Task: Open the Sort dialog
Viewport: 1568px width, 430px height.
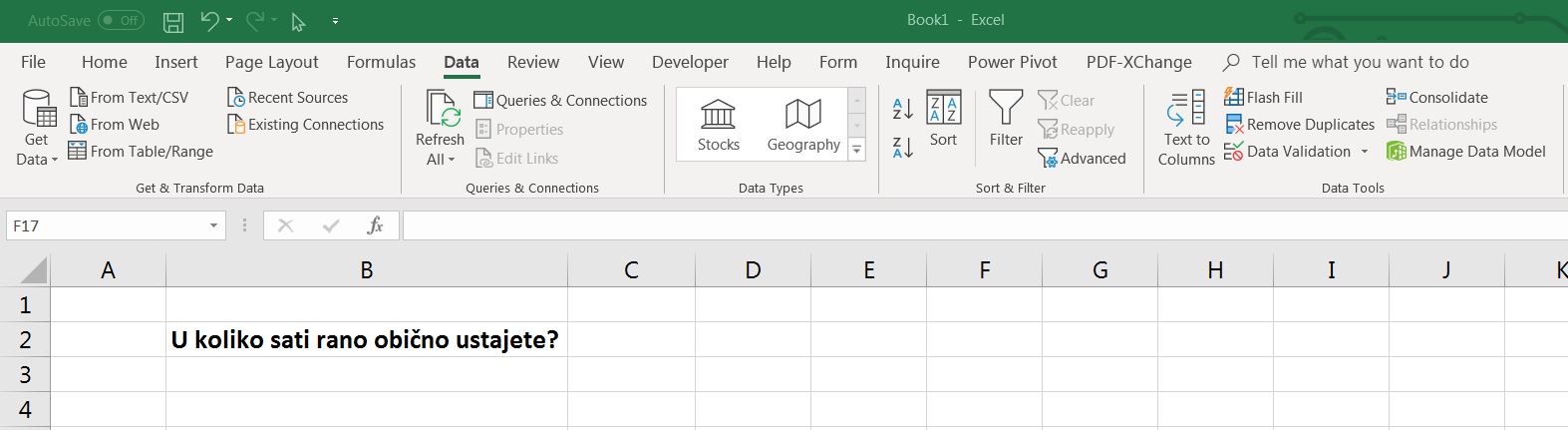Action: tap(943, 120)
